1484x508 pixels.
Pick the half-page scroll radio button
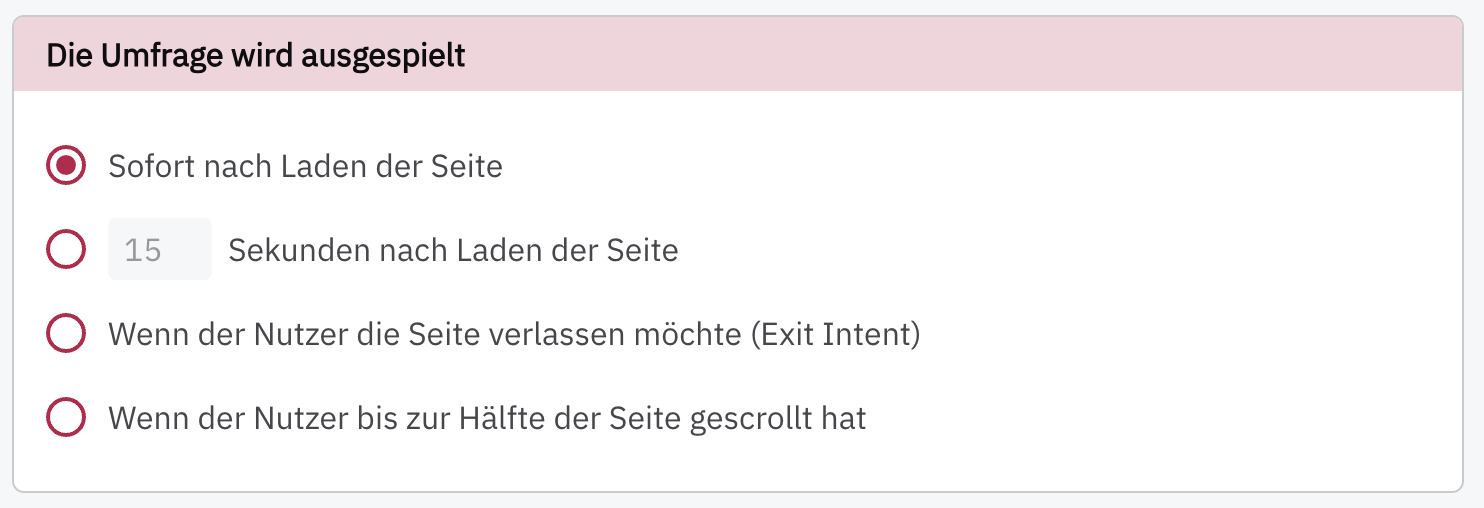click(x=66, y=418)
